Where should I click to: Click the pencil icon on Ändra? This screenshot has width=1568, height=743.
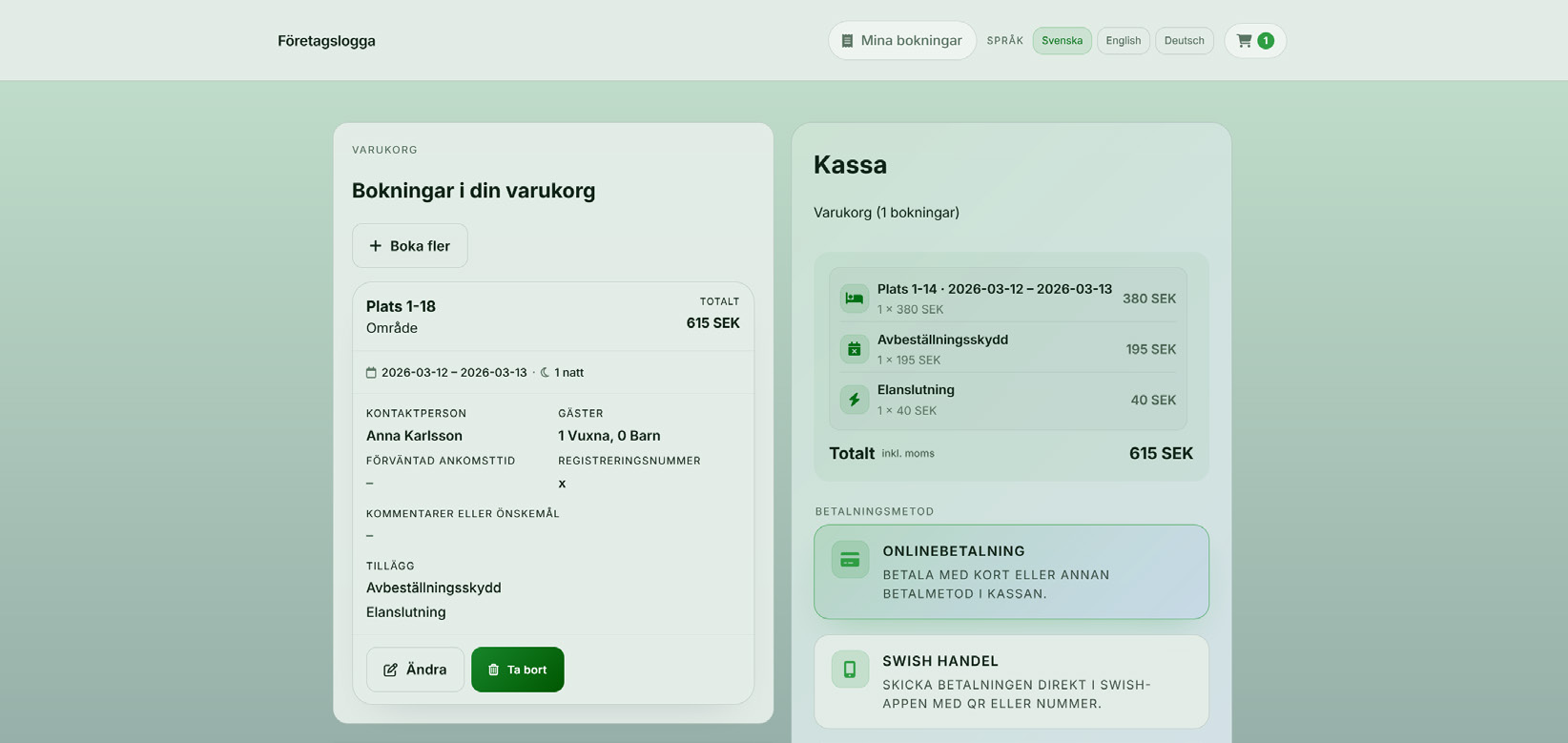[390, 670]
